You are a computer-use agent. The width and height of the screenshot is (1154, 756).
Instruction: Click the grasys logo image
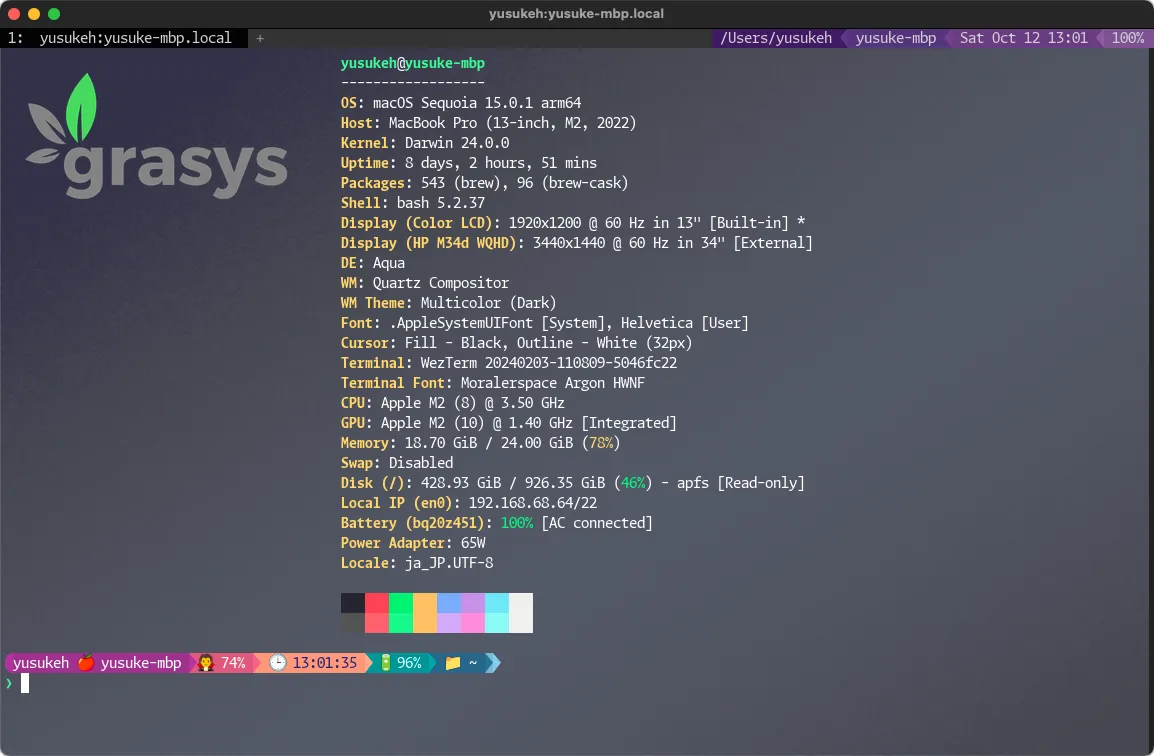156,136
